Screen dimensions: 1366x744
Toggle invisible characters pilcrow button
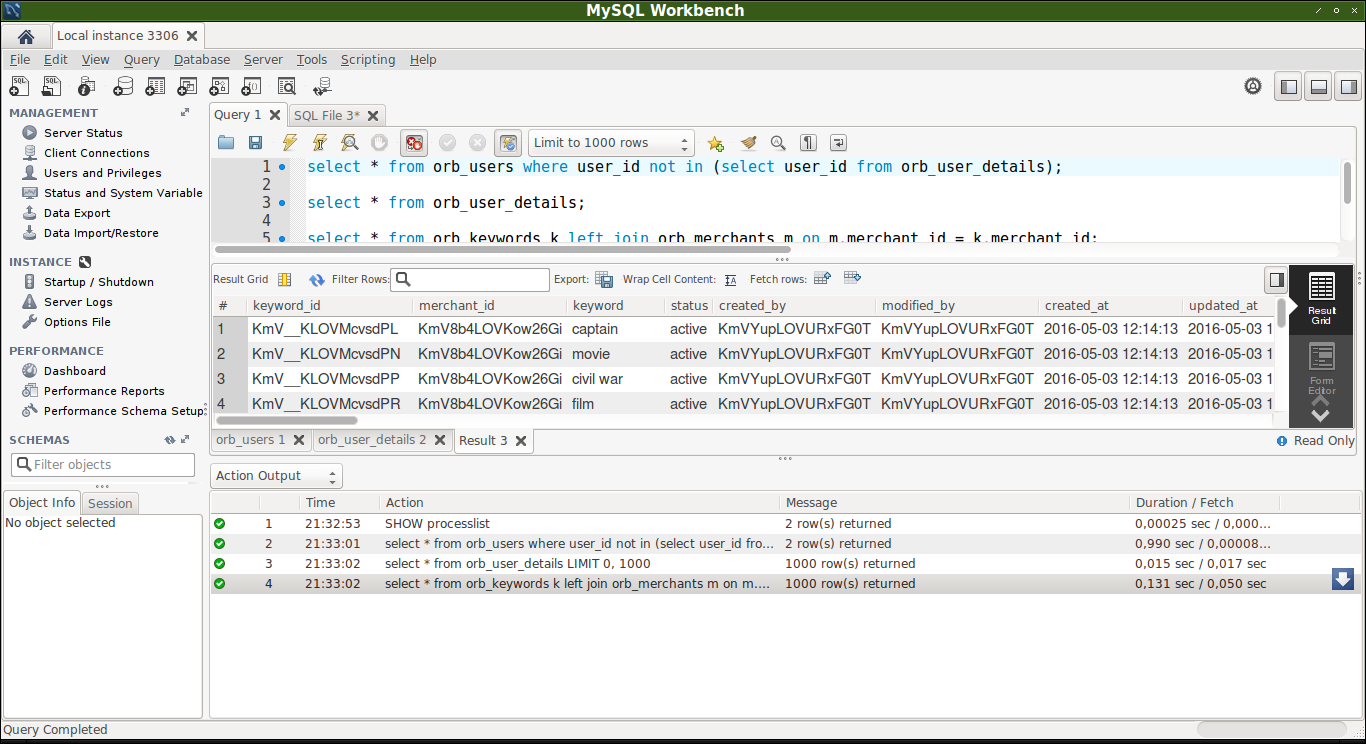(808, 143)
